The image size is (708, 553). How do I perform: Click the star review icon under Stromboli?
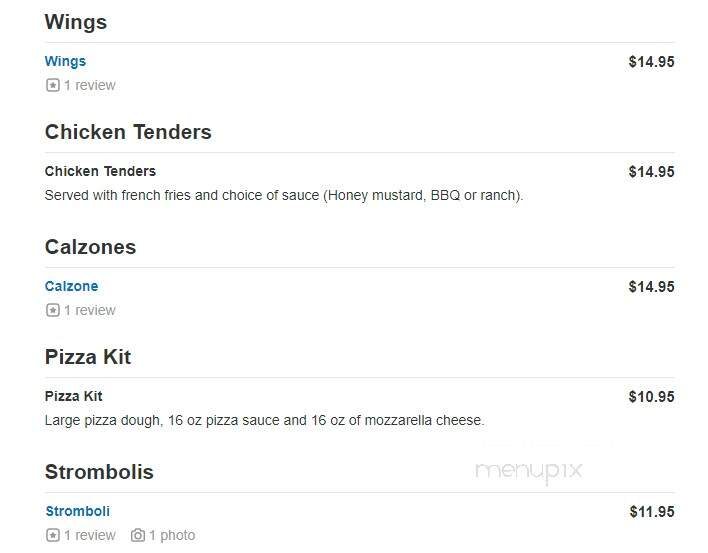[x=52, y=535]
